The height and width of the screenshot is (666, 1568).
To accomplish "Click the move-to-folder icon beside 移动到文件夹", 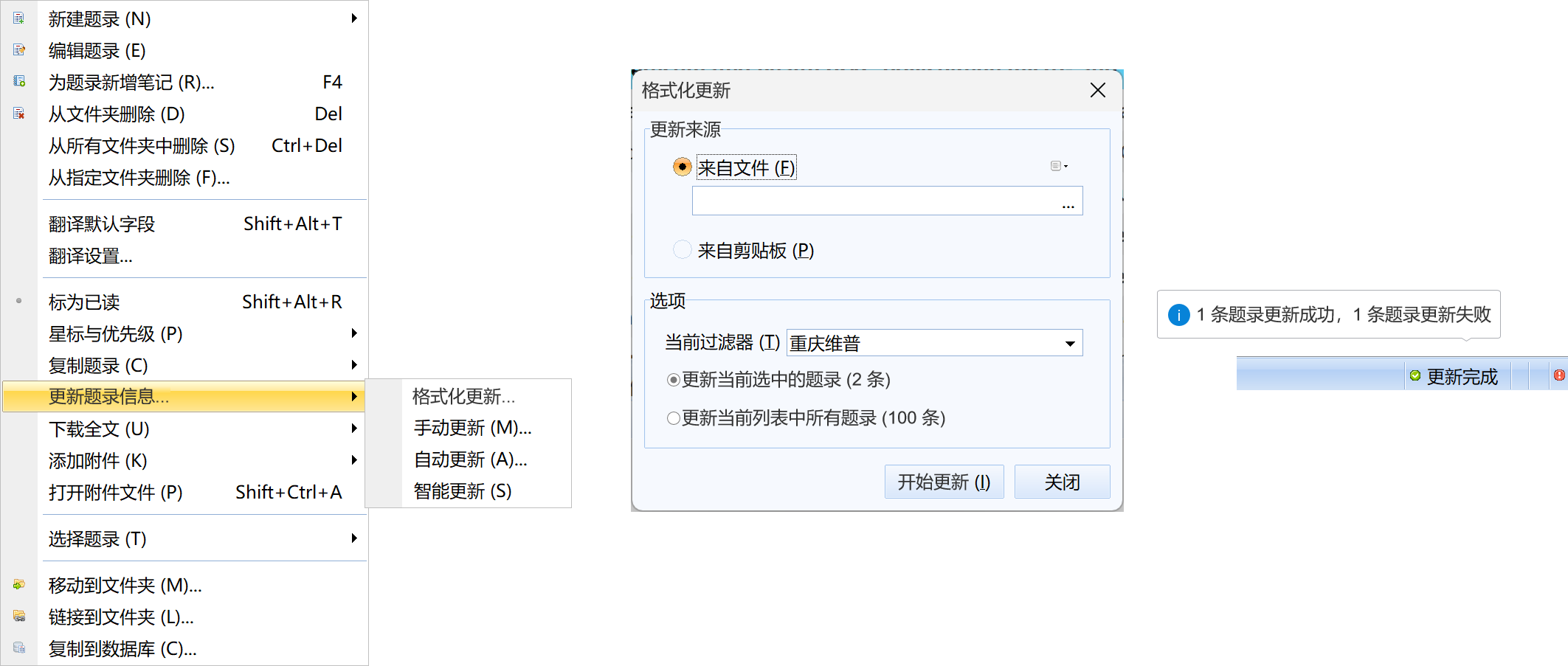I will pos(19,585).
